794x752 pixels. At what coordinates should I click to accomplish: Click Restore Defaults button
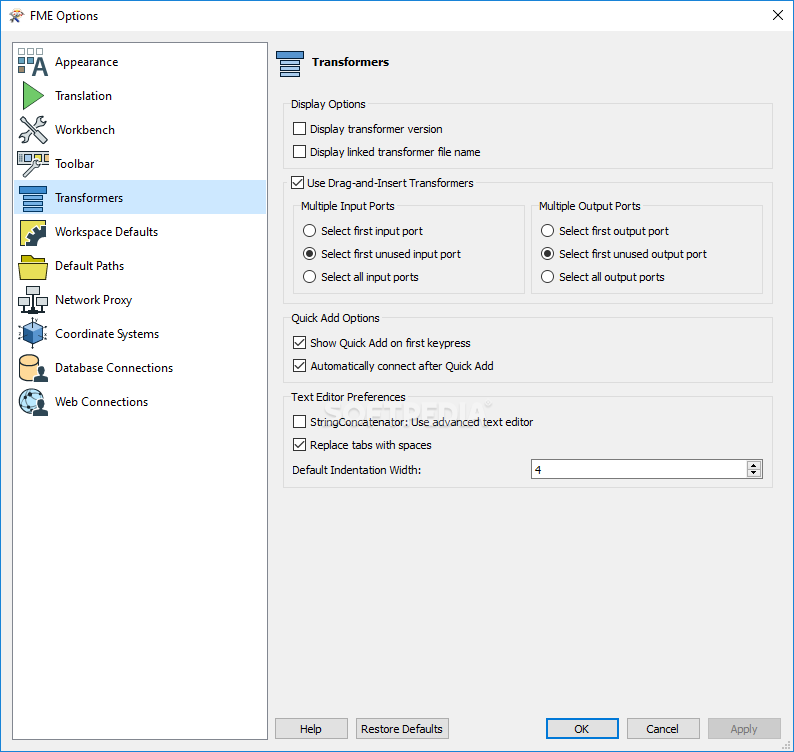tap(402, 729)
